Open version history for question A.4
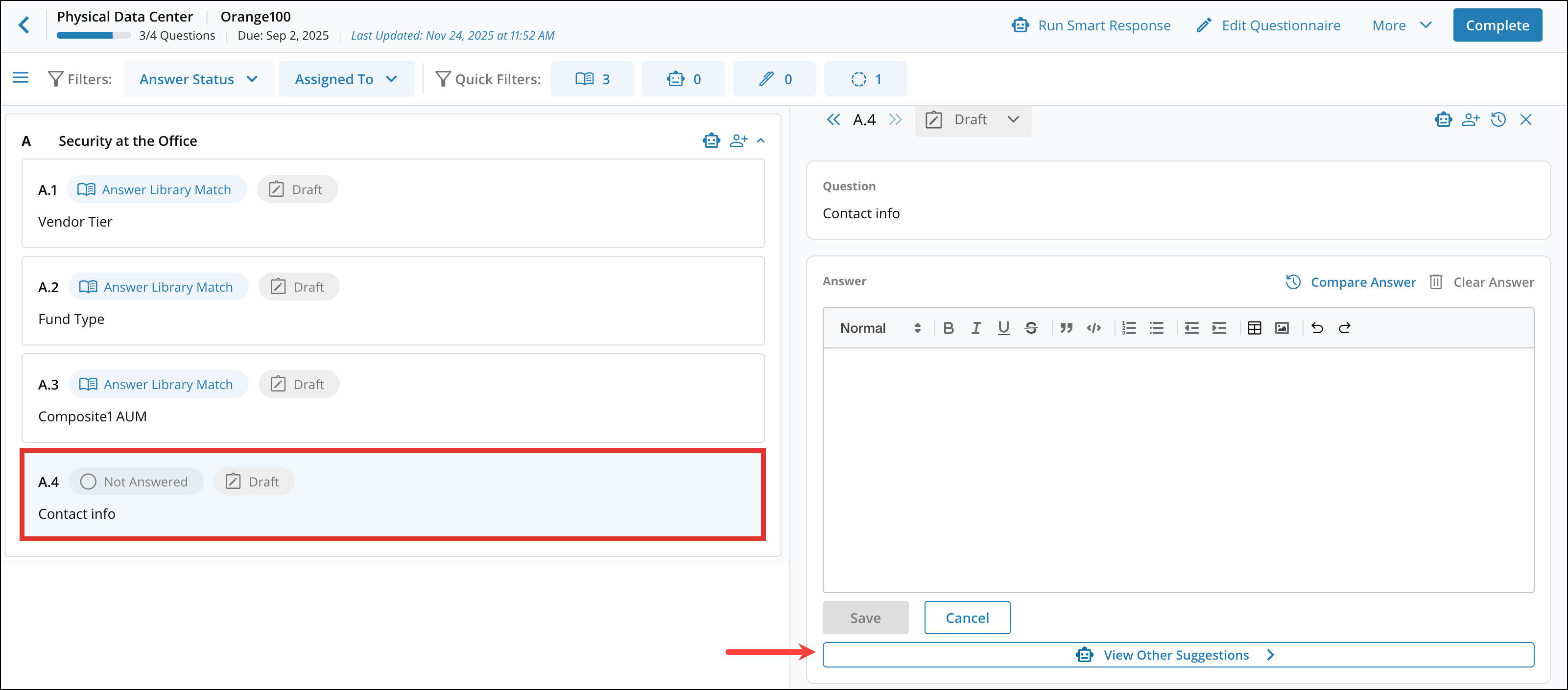 point(1498,119)
